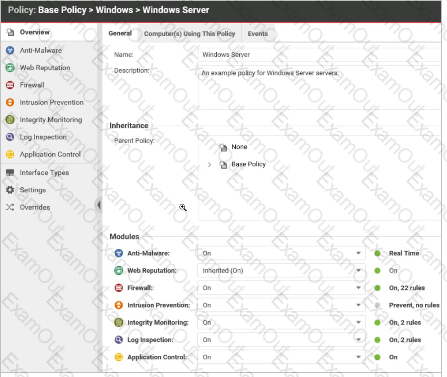Click Integrity Monitoring 'On, 2 rules' status

(x=405, y=322)
